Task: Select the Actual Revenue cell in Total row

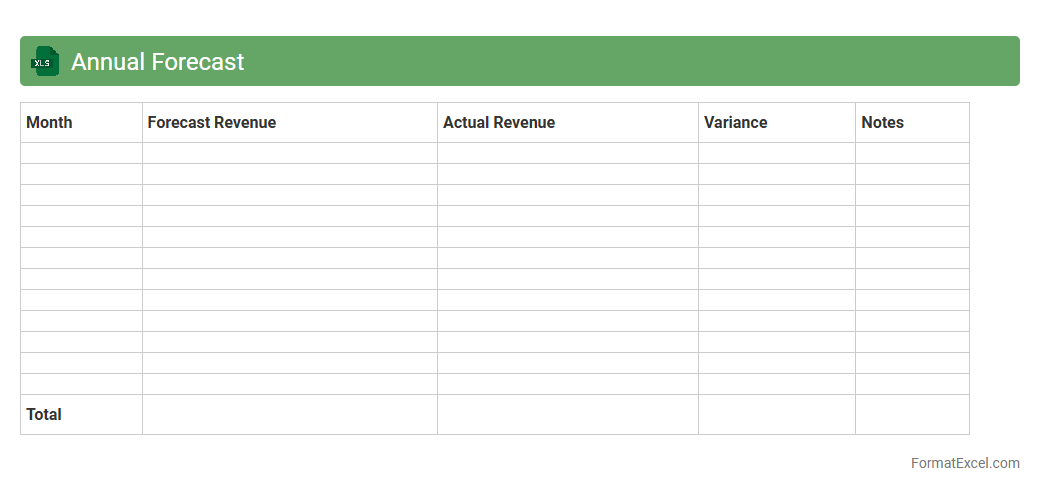Action: pyautogui.click(x=567, y=414)
